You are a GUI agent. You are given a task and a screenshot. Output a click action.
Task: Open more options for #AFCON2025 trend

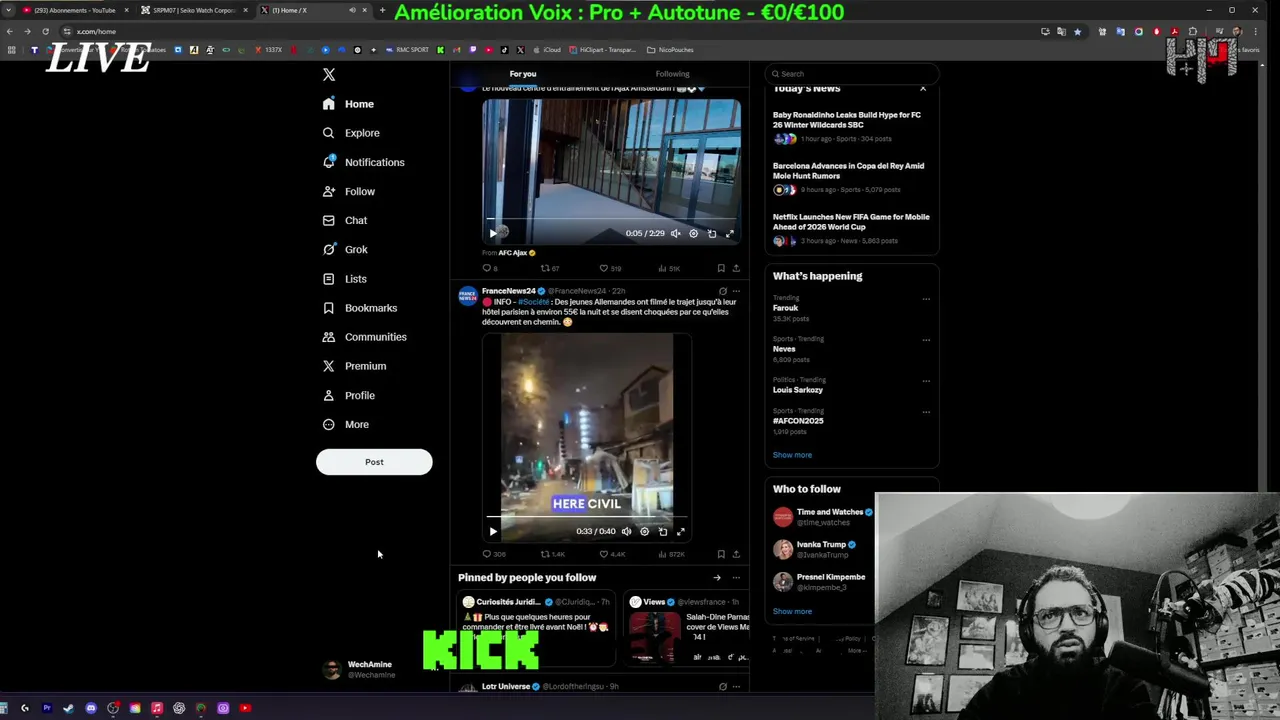(926, 411)
